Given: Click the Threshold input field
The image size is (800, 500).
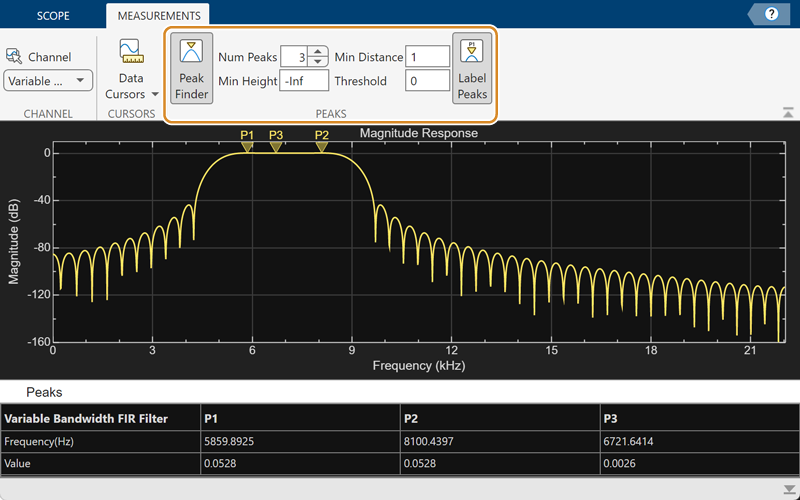Looking at the screenshot, I should (428, 81).
